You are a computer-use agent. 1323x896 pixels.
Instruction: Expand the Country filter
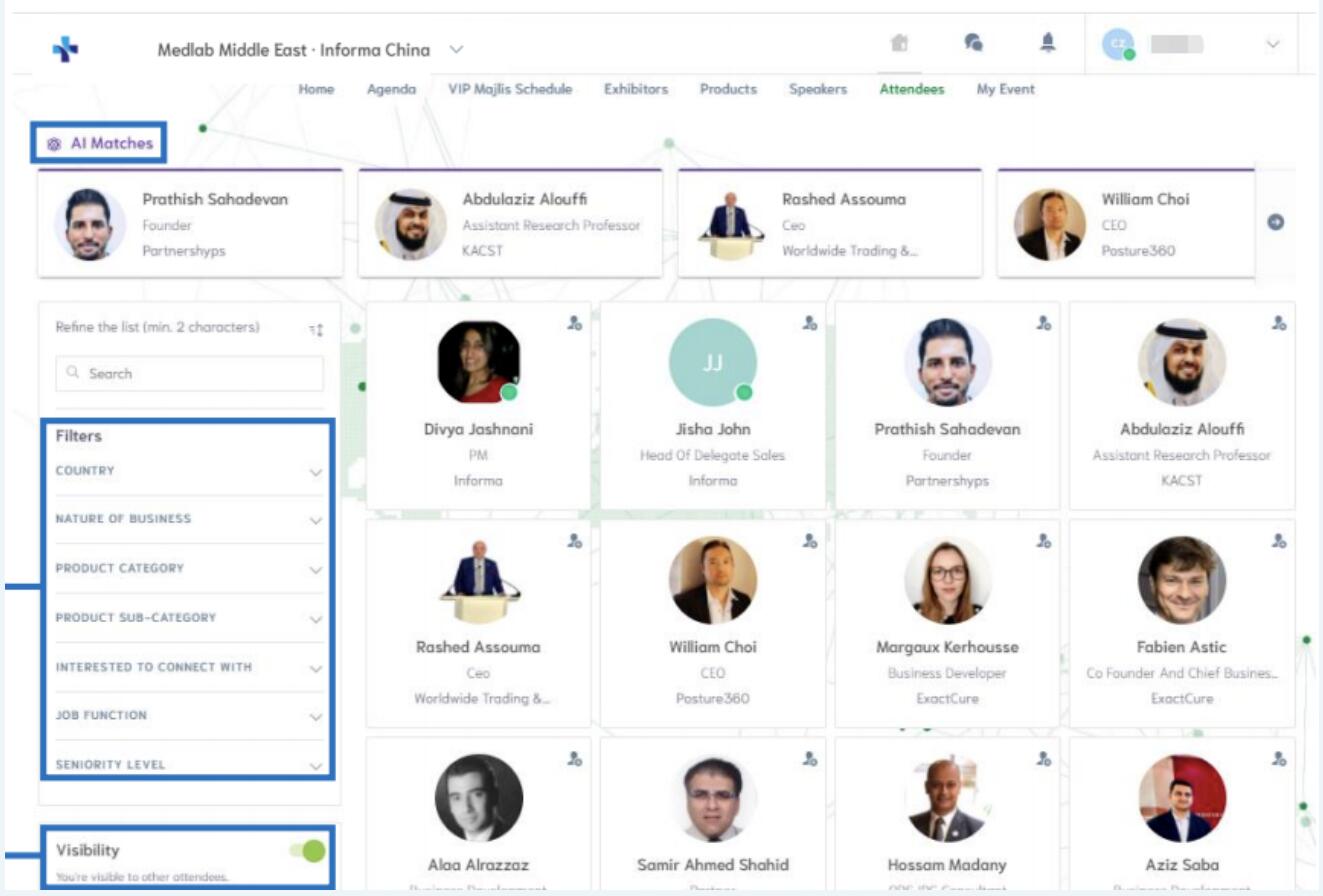[189, 471]
